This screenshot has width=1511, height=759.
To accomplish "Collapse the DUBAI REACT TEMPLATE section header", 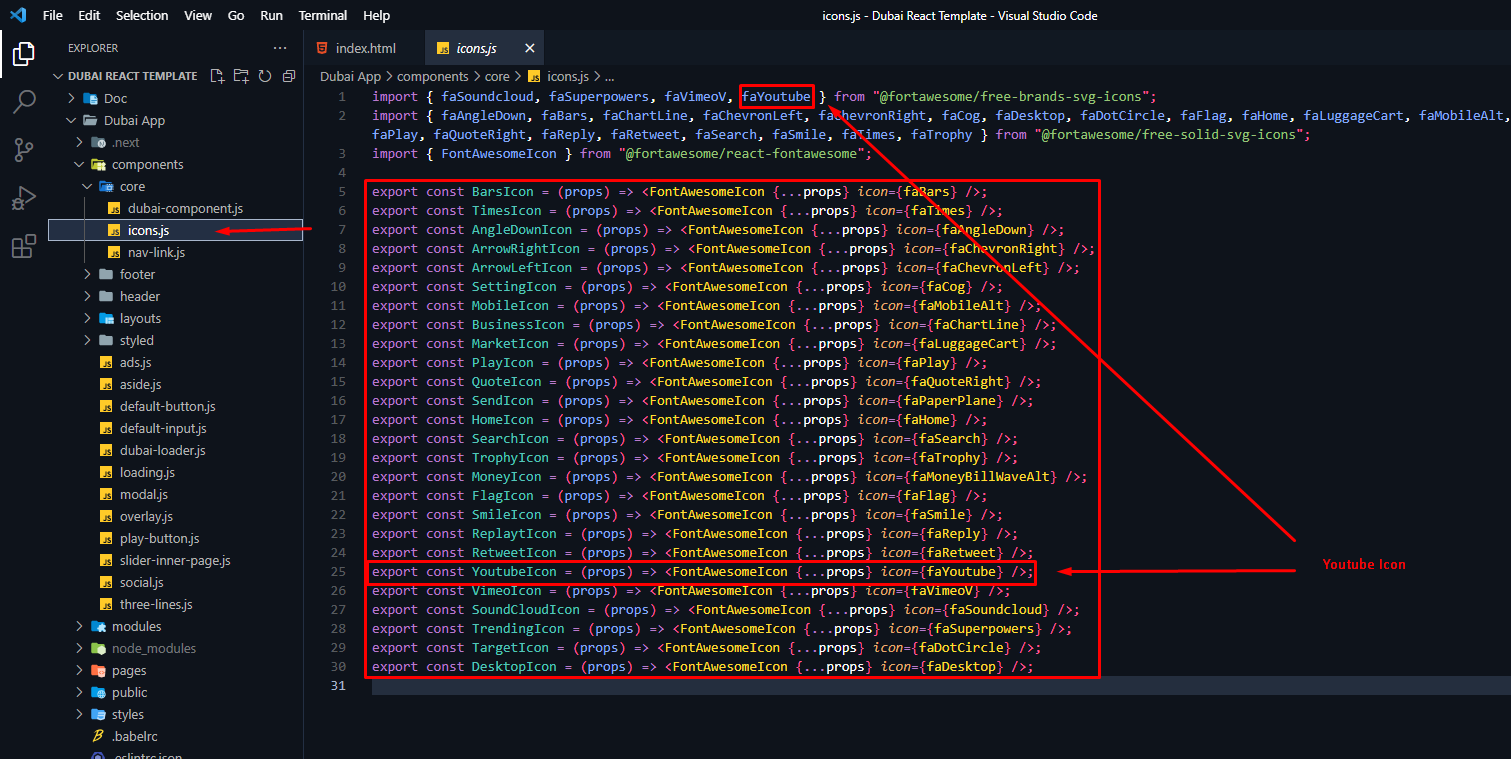I will coord(174,76).
